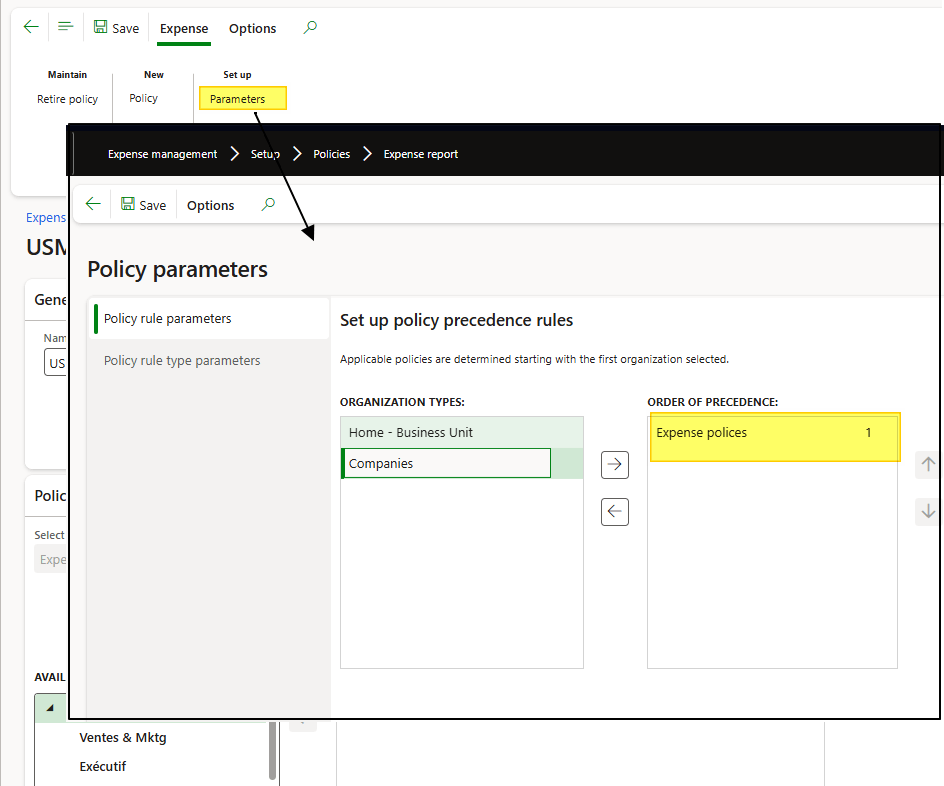Screen dimensions: 944x786
Task: Click the search icon in top toolbar
Action: click(310, 28)
